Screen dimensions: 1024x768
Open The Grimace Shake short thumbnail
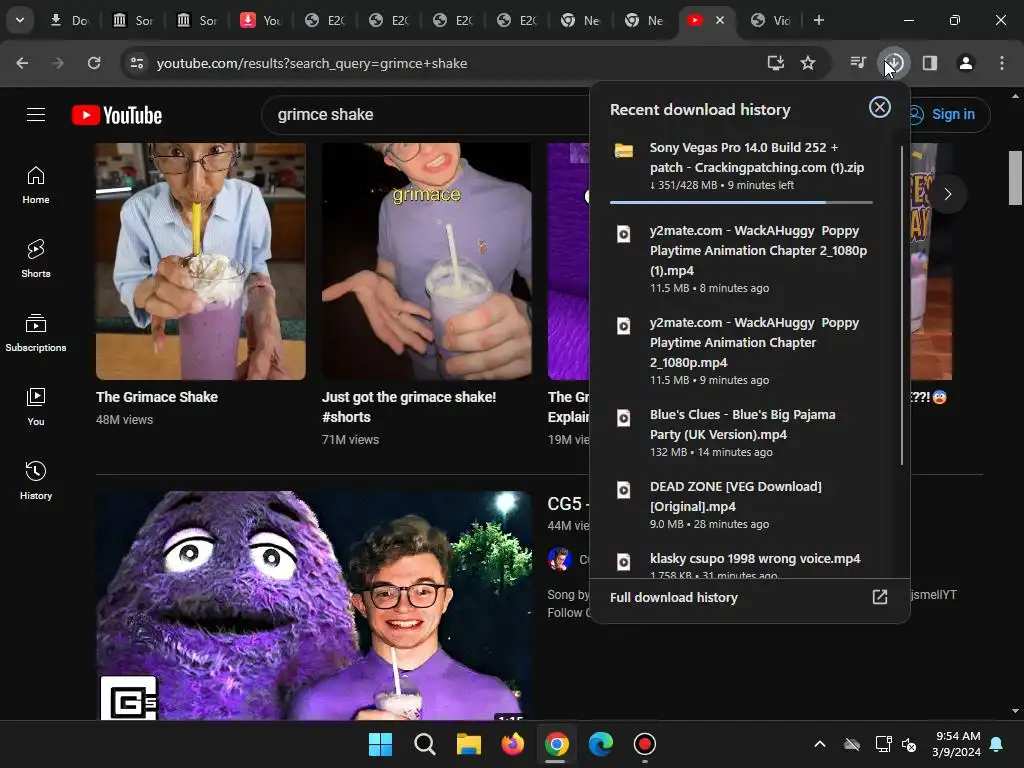tap(200, 261)
